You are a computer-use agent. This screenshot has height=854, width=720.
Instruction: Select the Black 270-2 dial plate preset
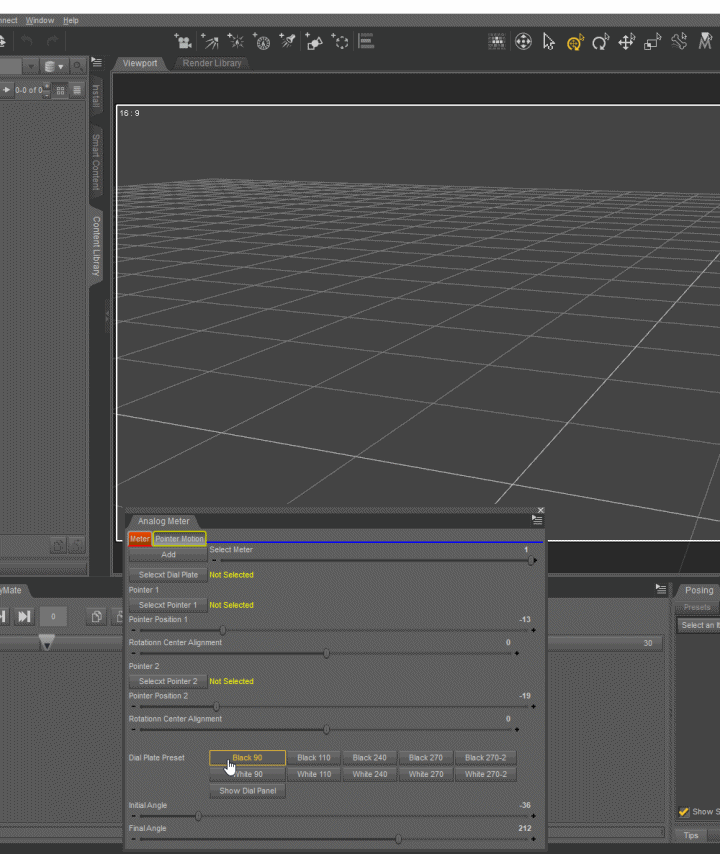point(485,758)
